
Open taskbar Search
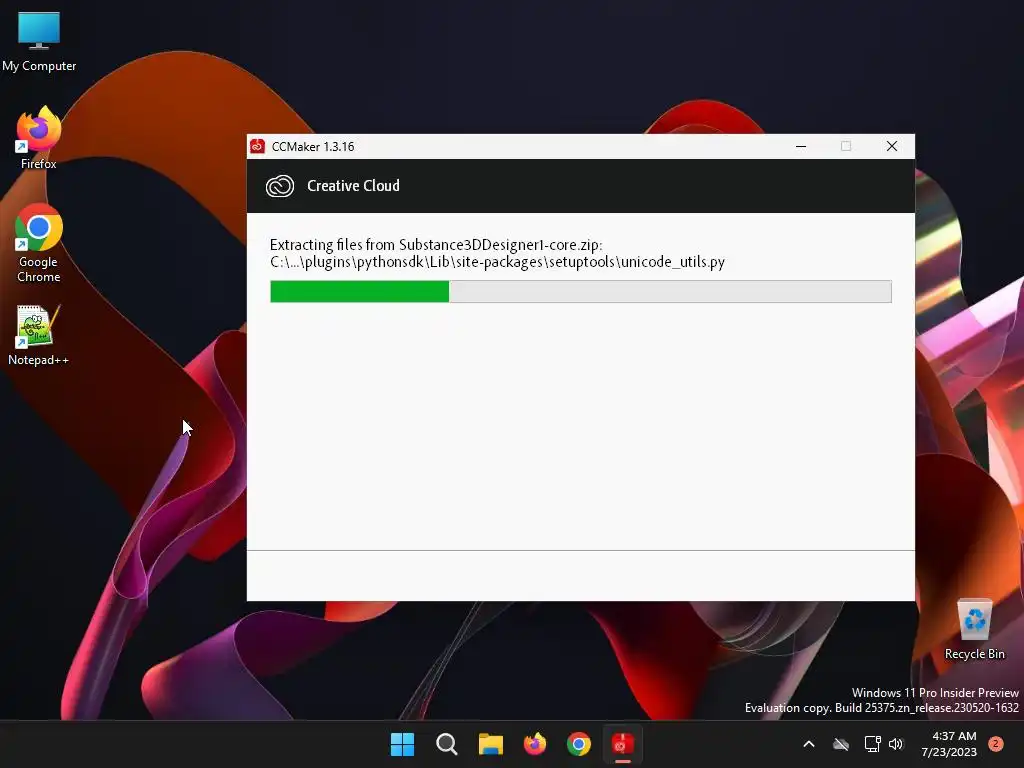pyautogui.click(x=447, y=744)
